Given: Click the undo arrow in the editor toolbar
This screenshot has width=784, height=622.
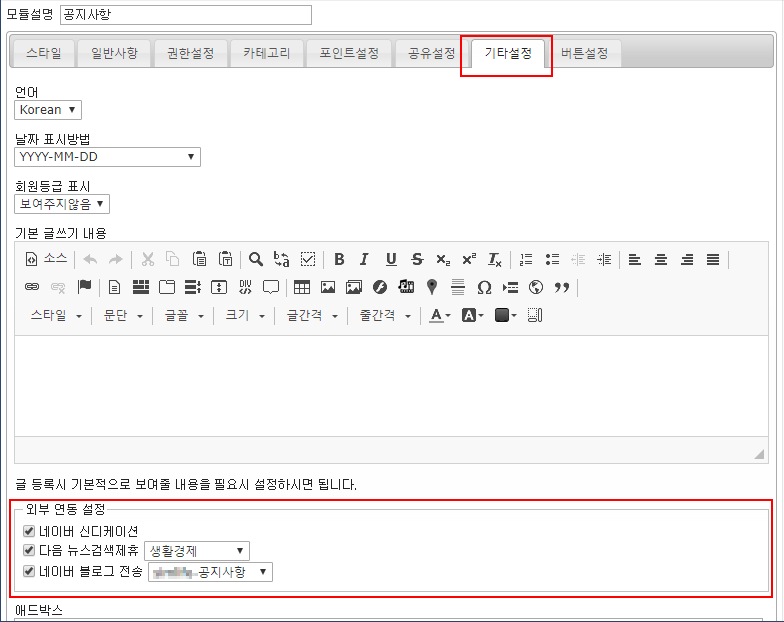Looking at the screenshot, I should (90, 260).
